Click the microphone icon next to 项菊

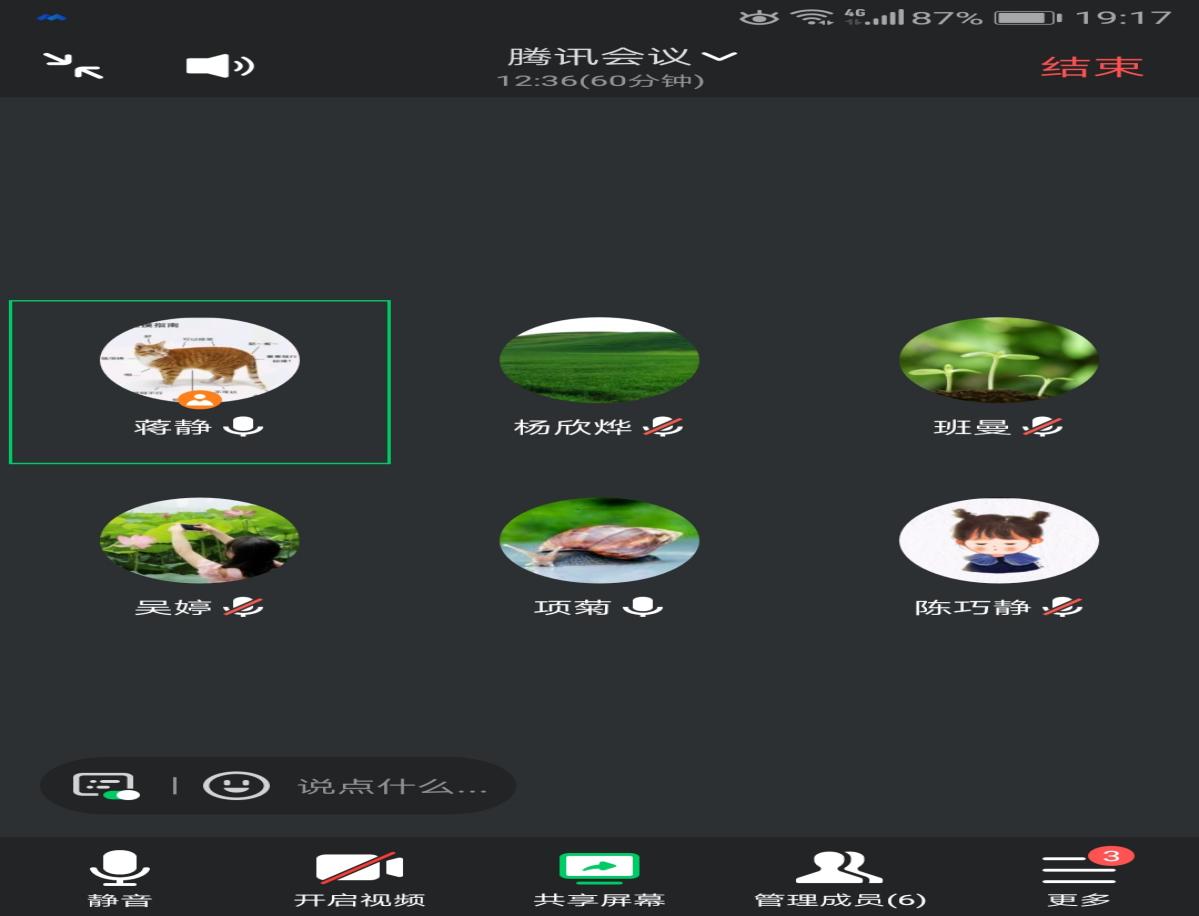[643, 607]
